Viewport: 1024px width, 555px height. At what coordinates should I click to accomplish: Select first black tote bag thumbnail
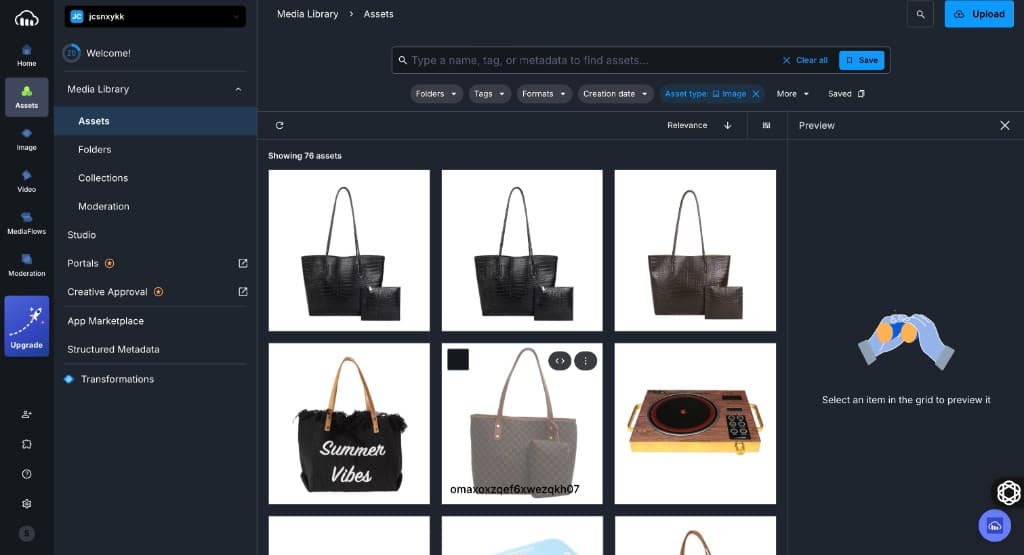349,251
